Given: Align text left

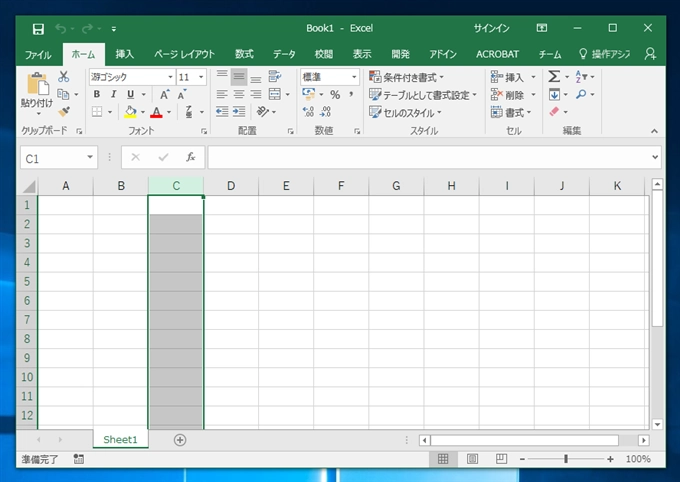Looking at the screenshot, I should tap(222, 94).
